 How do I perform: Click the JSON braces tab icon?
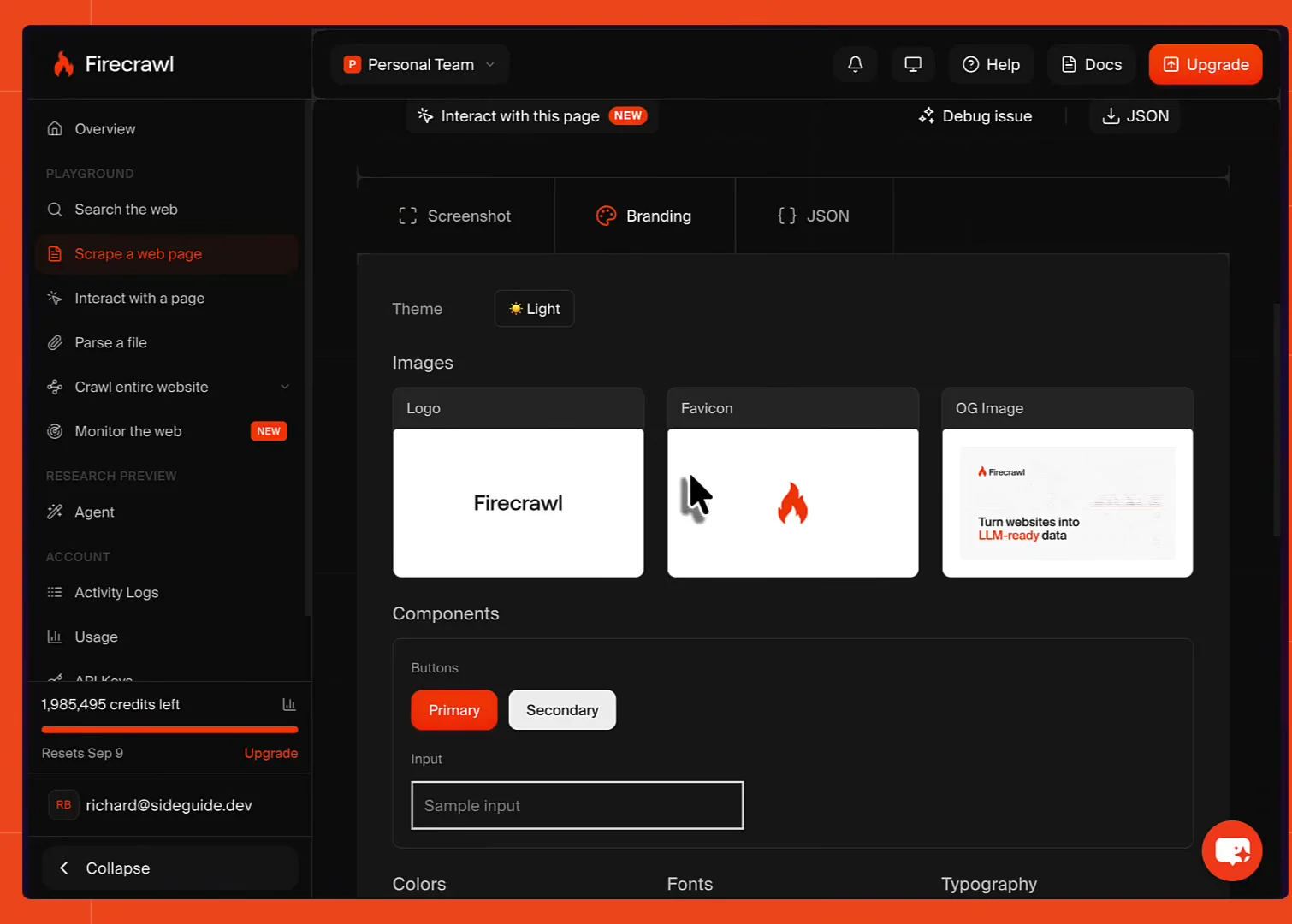tap(787, 216)
